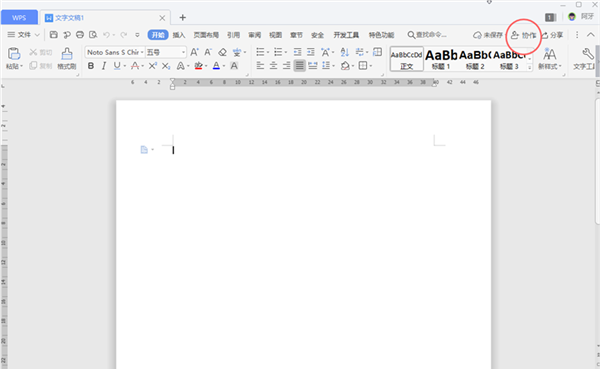Collapse the ribbon with the up chevron
This screenshot has width=600, height=369.
pos(591,35)
